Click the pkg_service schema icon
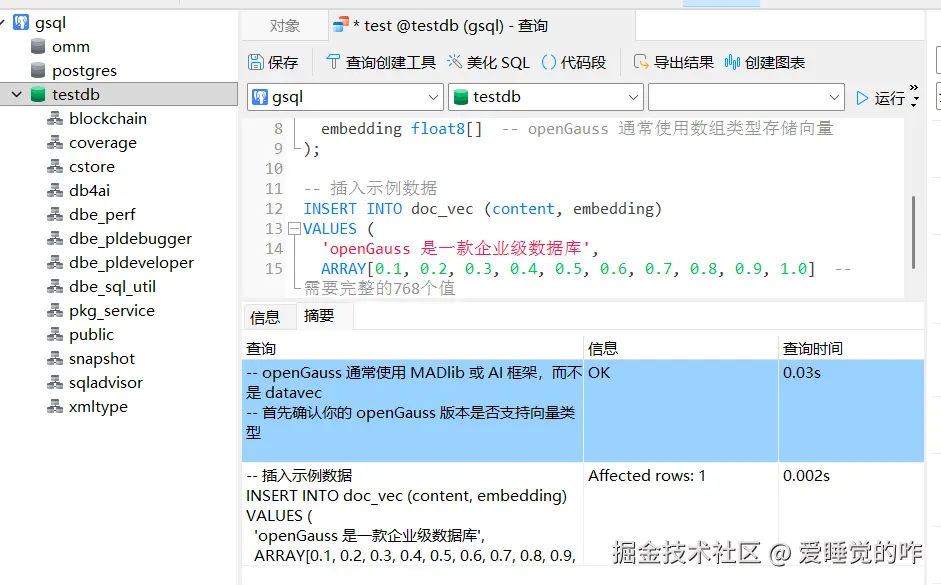This screenshot has width=941, height=585. point(55,310)
